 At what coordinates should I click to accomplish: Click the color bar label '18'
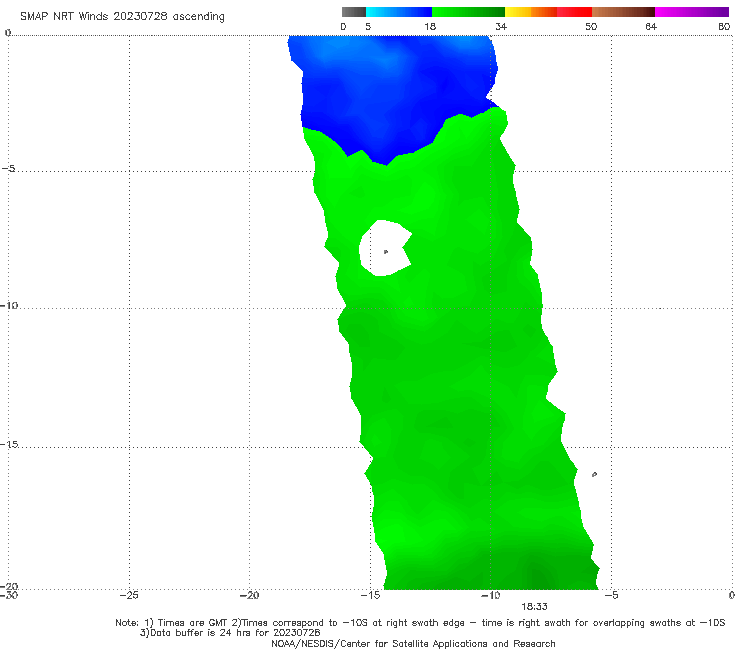[x=430, y=26]
